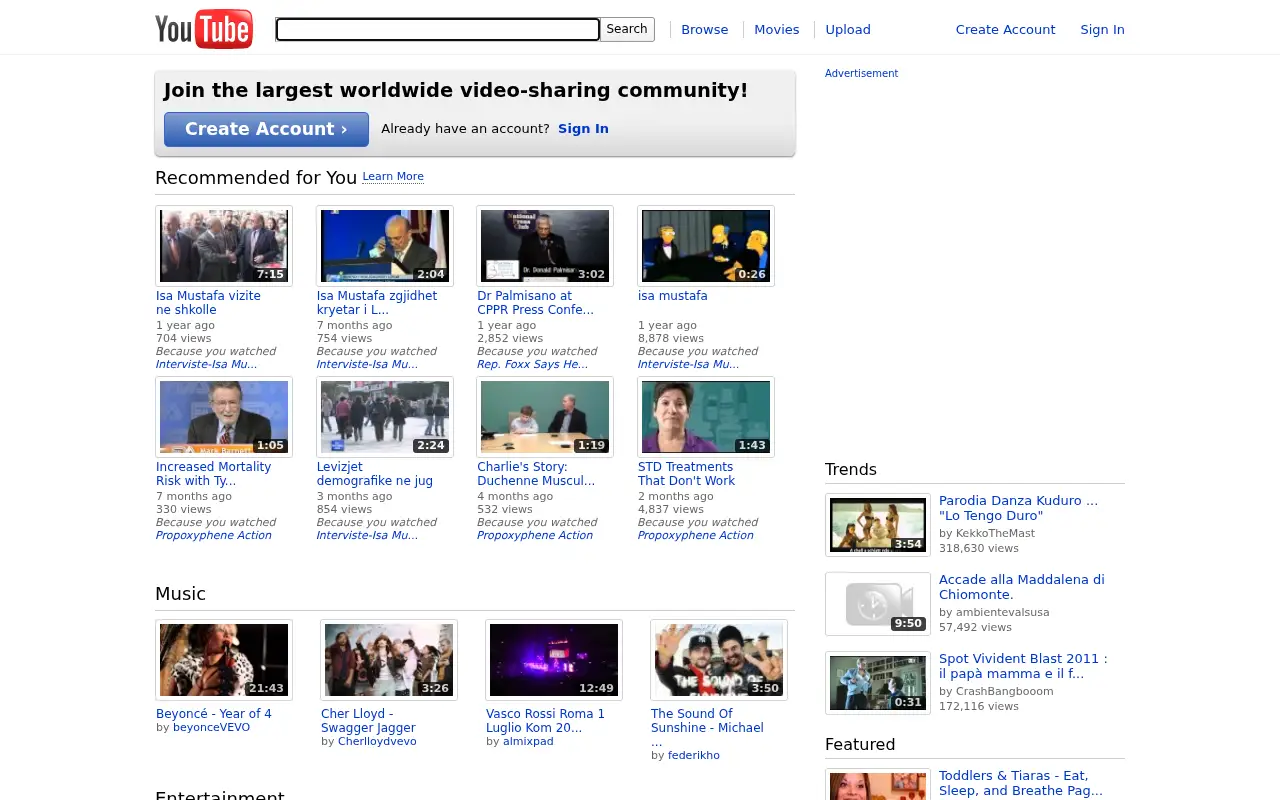
Task: Open STD Treatments That Don't Work thumbnail
Action: (x=706, y=417)
